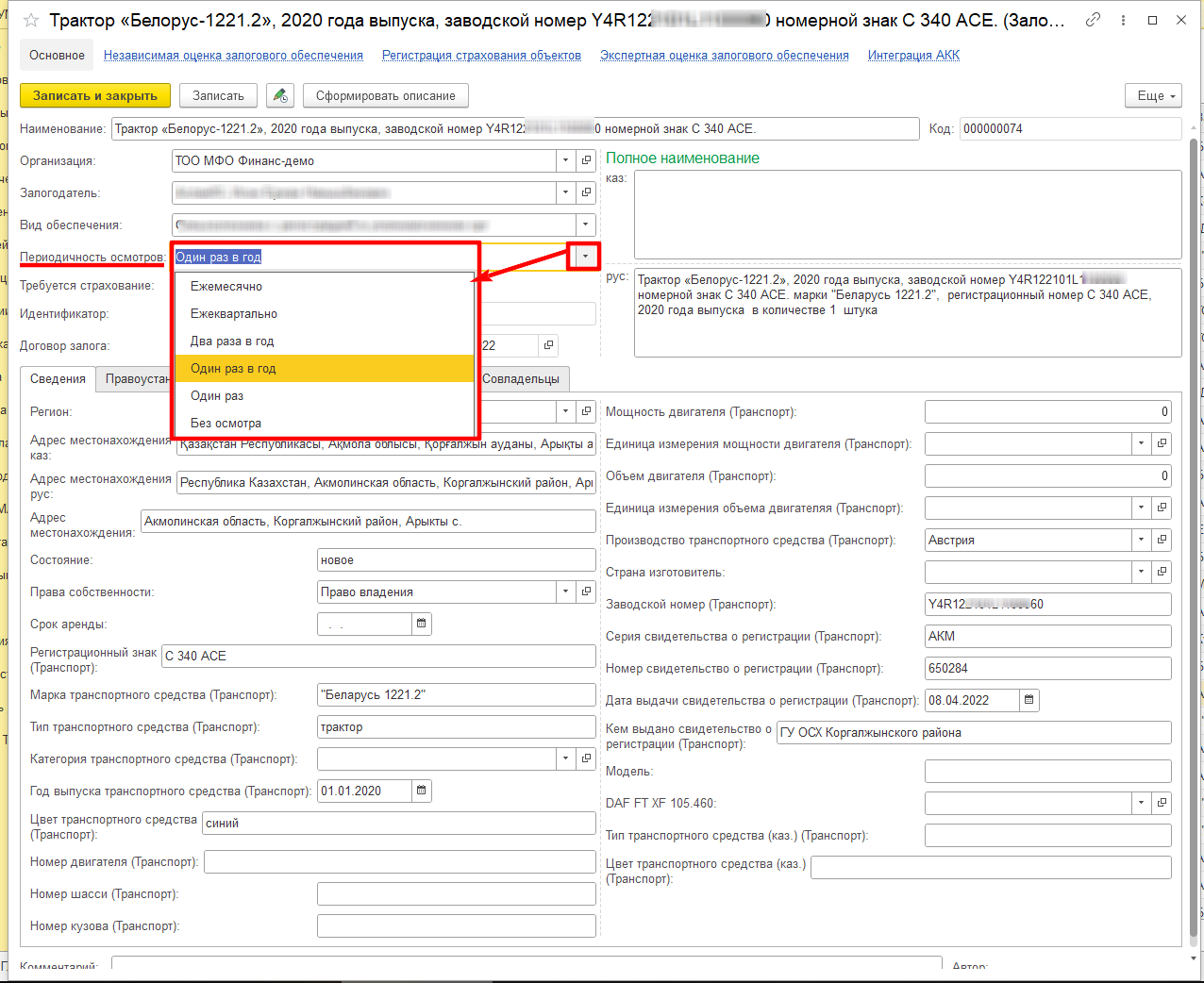1204x983 pixels.
Task: Focus the Полное наименование каз text area
Action: coord(908,214)
